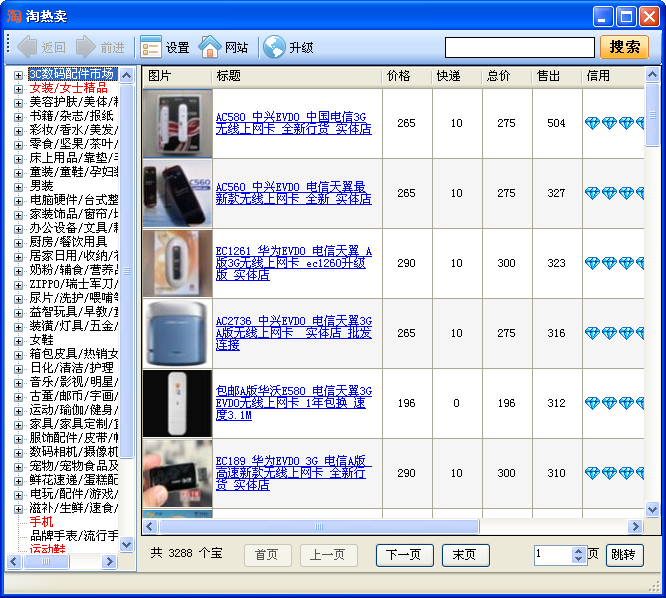Click diamond credit icon in AC580 row
The height and width of the screenshot is (598, 666).
pyautogui.click(x=593, y=123)
